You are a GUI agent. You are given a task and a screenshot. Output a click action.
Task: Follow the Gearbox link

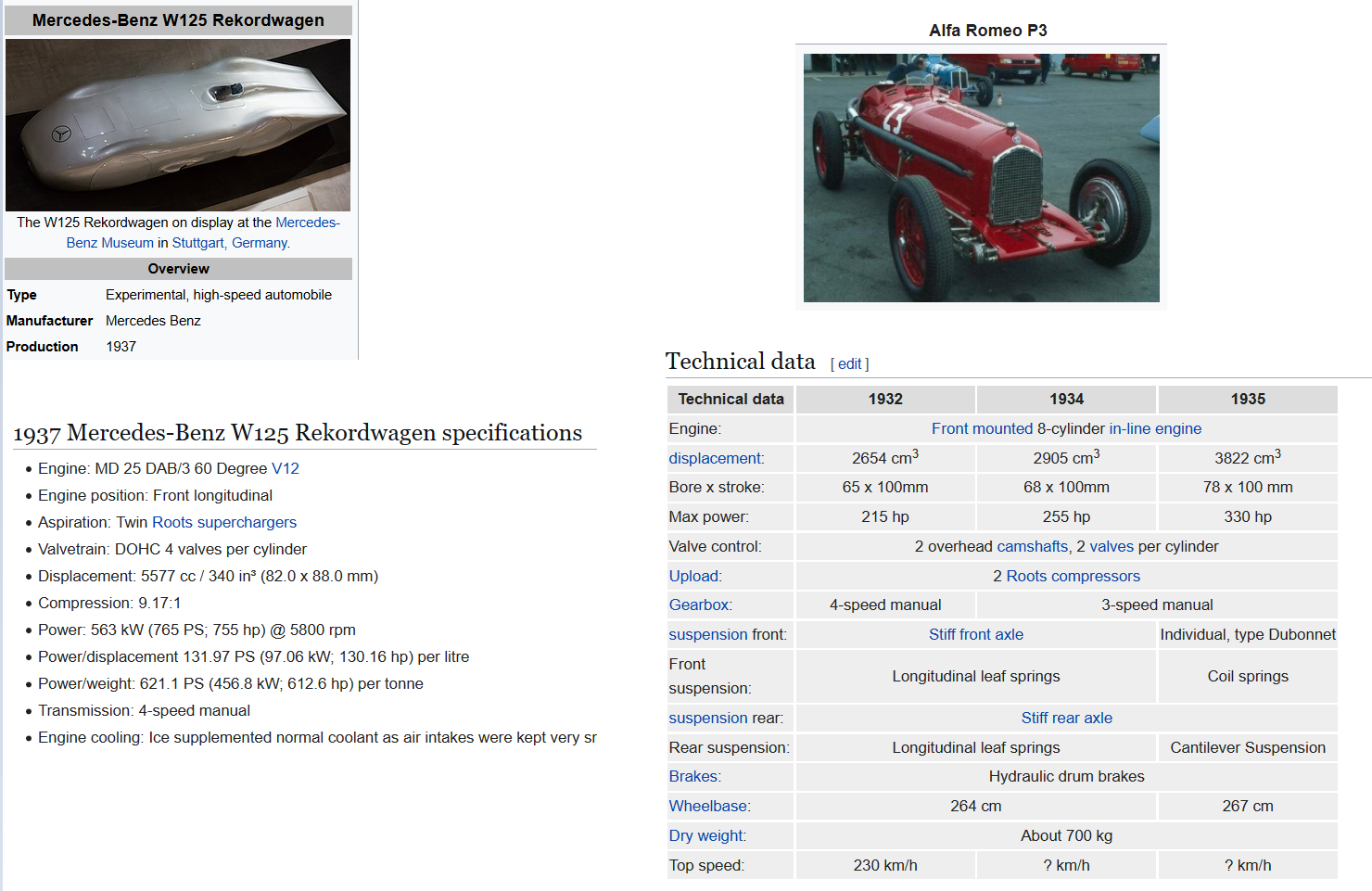(699, 605)
